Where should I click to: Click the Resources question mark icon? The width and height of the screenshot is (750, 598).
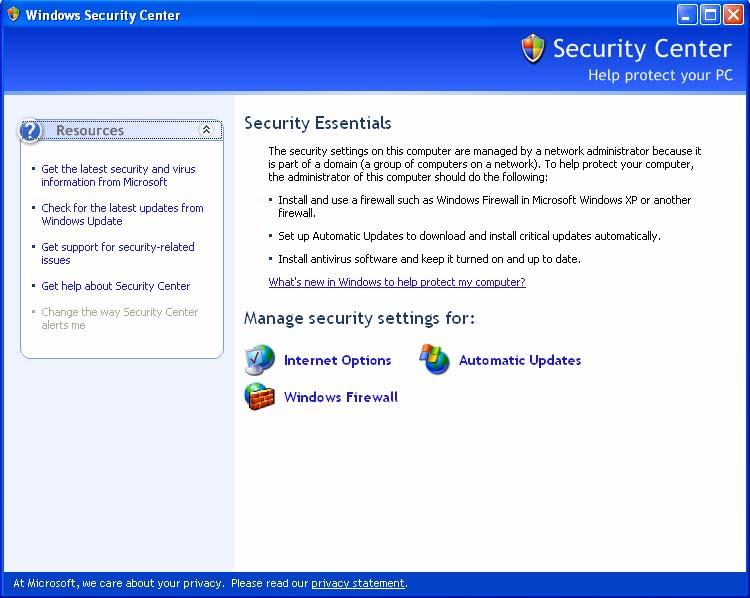[x=31, y=131]
